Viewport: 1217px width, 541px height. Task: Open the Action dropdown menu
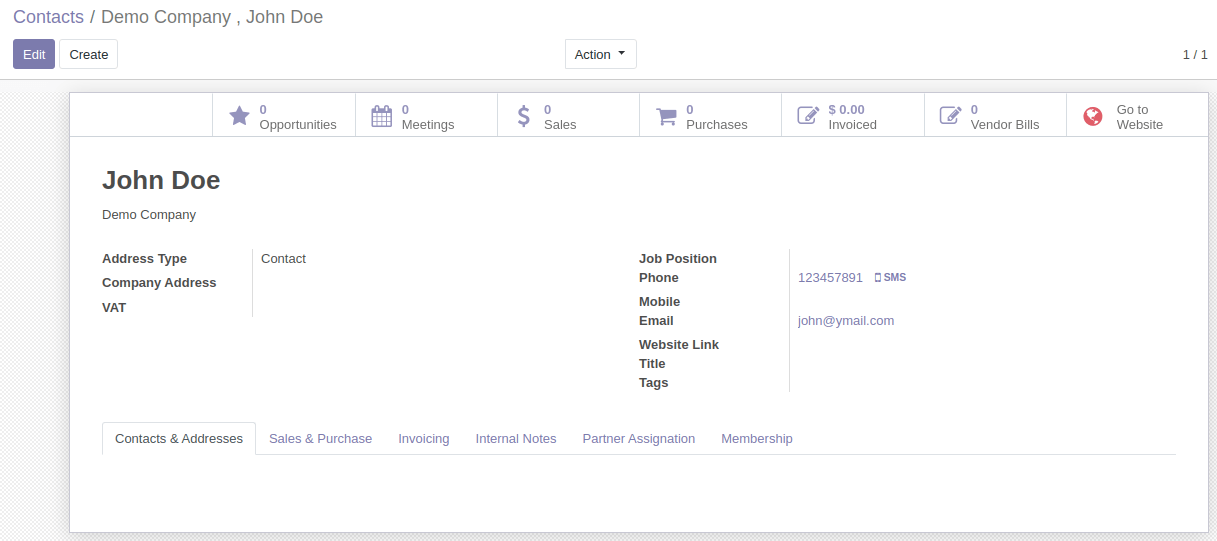pos(600,54)
